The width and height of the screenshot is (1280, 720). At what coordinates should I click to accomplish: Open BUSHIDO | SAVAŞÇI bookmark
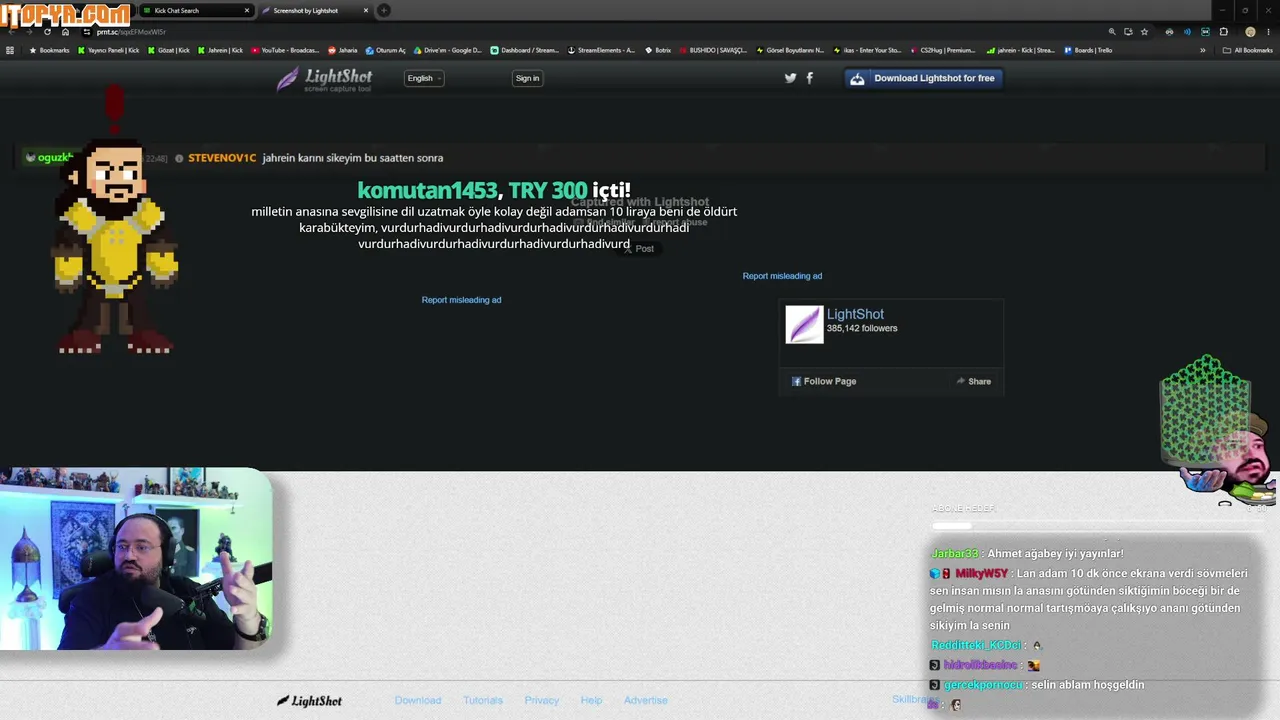pos(714,50)
